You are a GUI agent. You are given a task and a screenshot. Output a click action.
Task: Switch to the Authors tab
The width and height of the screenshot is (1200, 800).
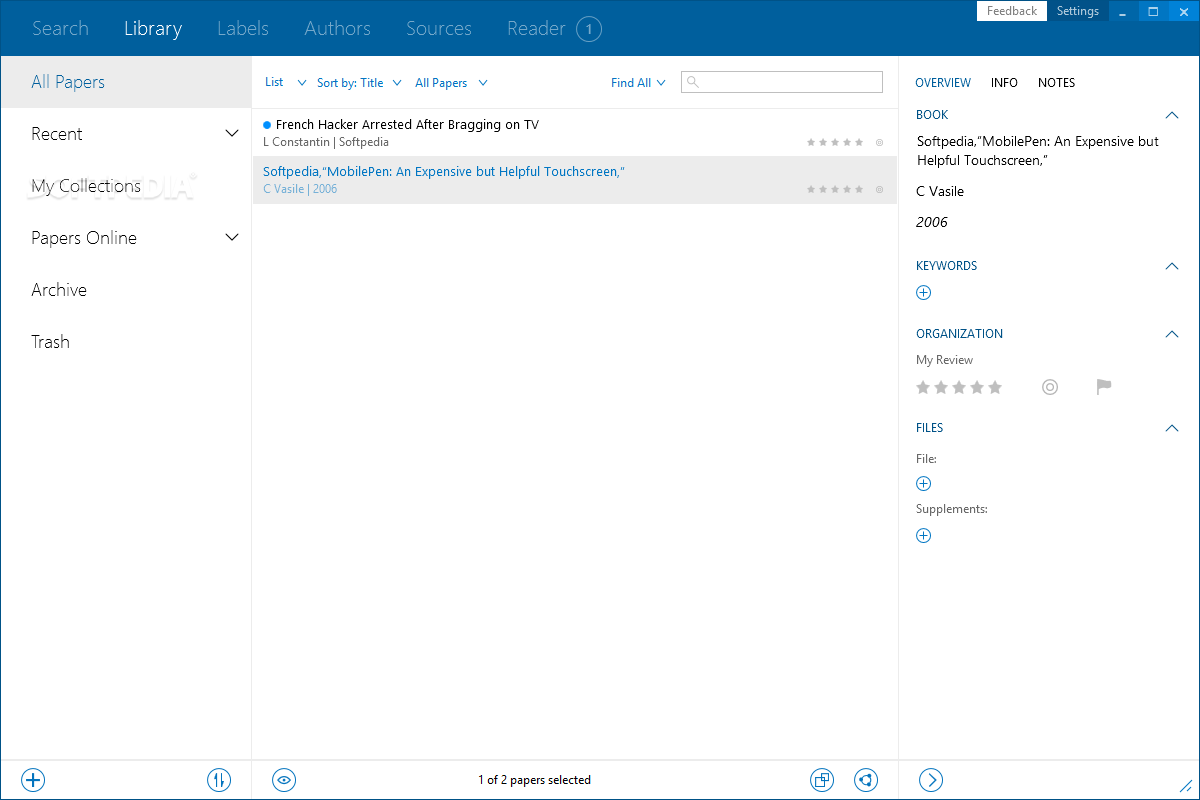(x=338, y=29)
